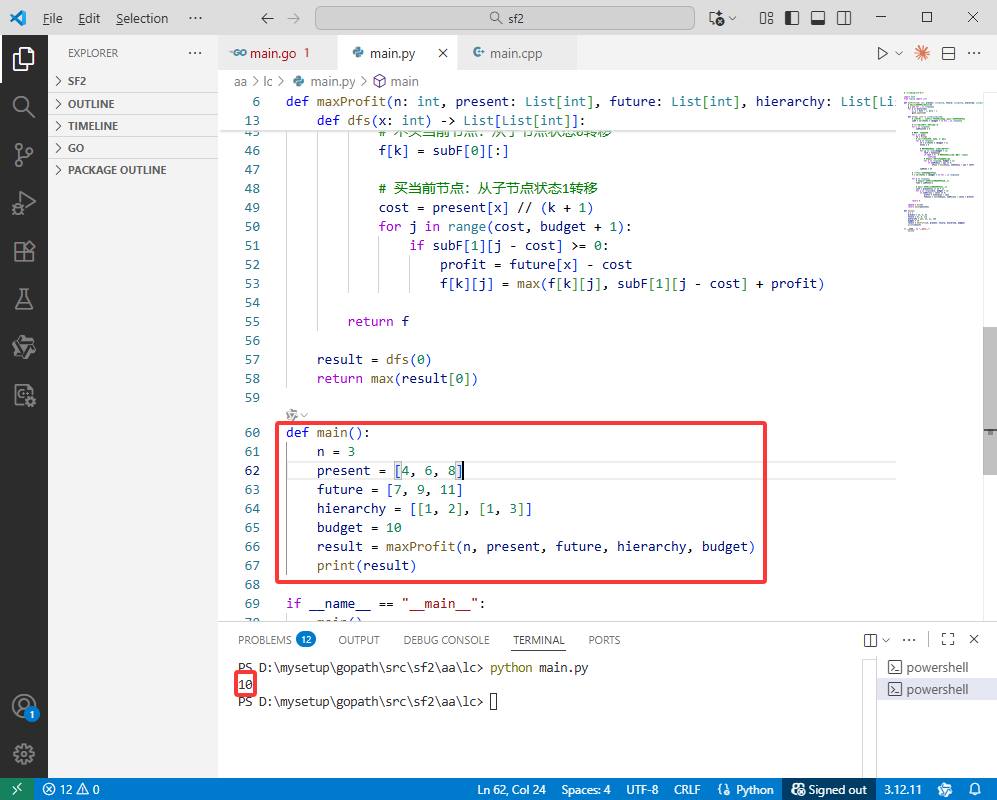This screenshot has width=997, height=800.
Task: Open the Extensions view
Action: 24,251
